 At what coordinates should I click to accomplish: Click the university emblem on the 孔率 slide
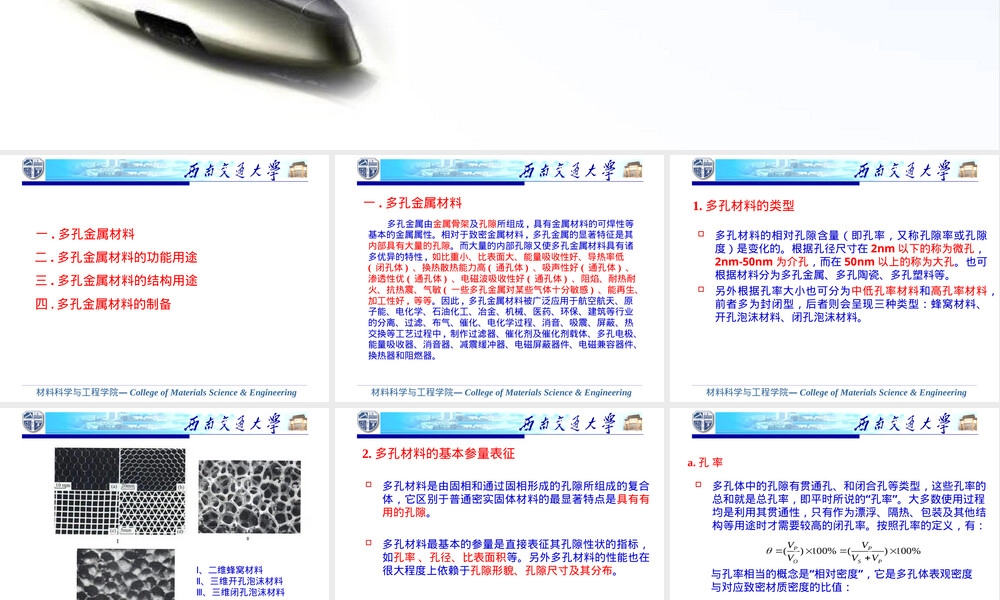pos(703,422)
